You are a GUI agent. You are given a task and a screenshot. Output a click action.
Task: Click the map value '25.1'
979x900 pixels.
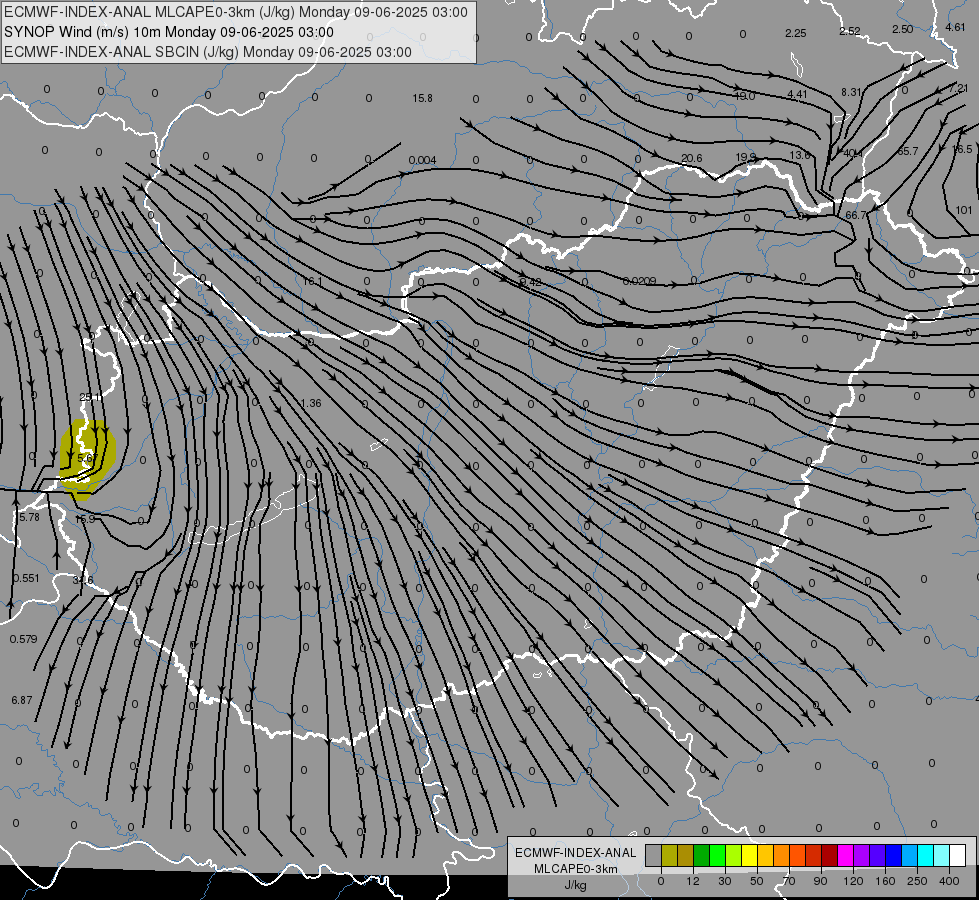click(91, 397)
